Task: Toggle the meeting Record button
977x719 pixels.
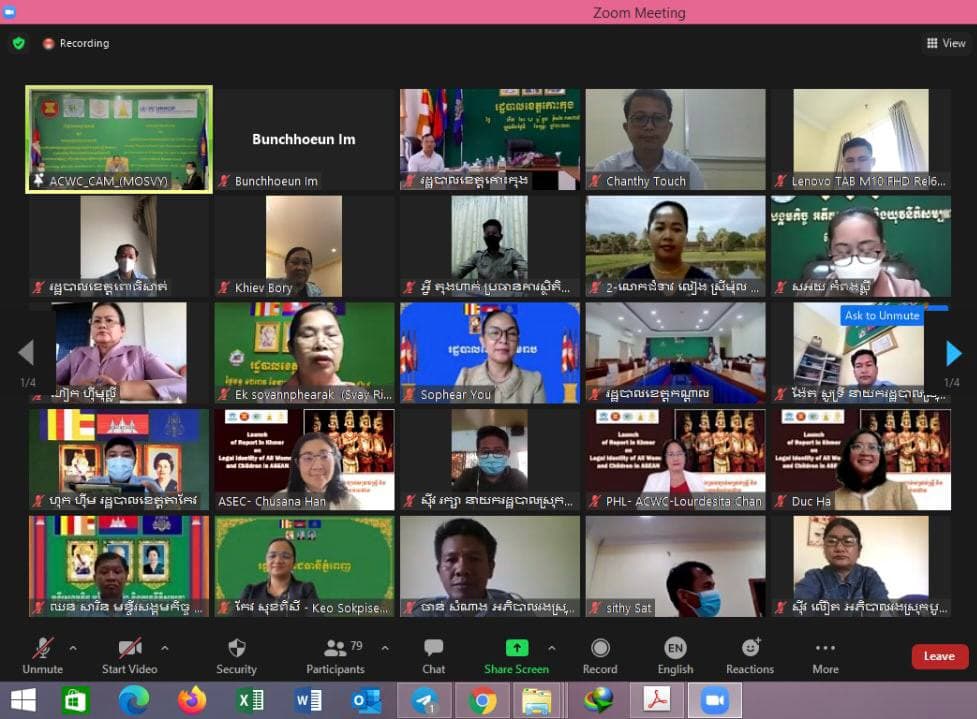Action: tap(600, 655)
